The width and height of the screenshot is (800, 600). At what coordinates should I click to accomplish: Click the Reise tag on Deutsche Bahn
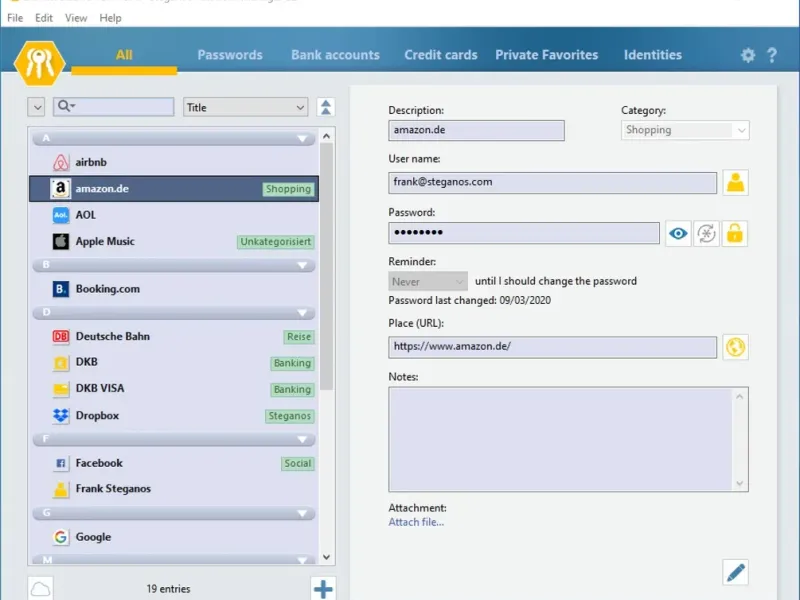pyautogui.click(x=298, y=337)
